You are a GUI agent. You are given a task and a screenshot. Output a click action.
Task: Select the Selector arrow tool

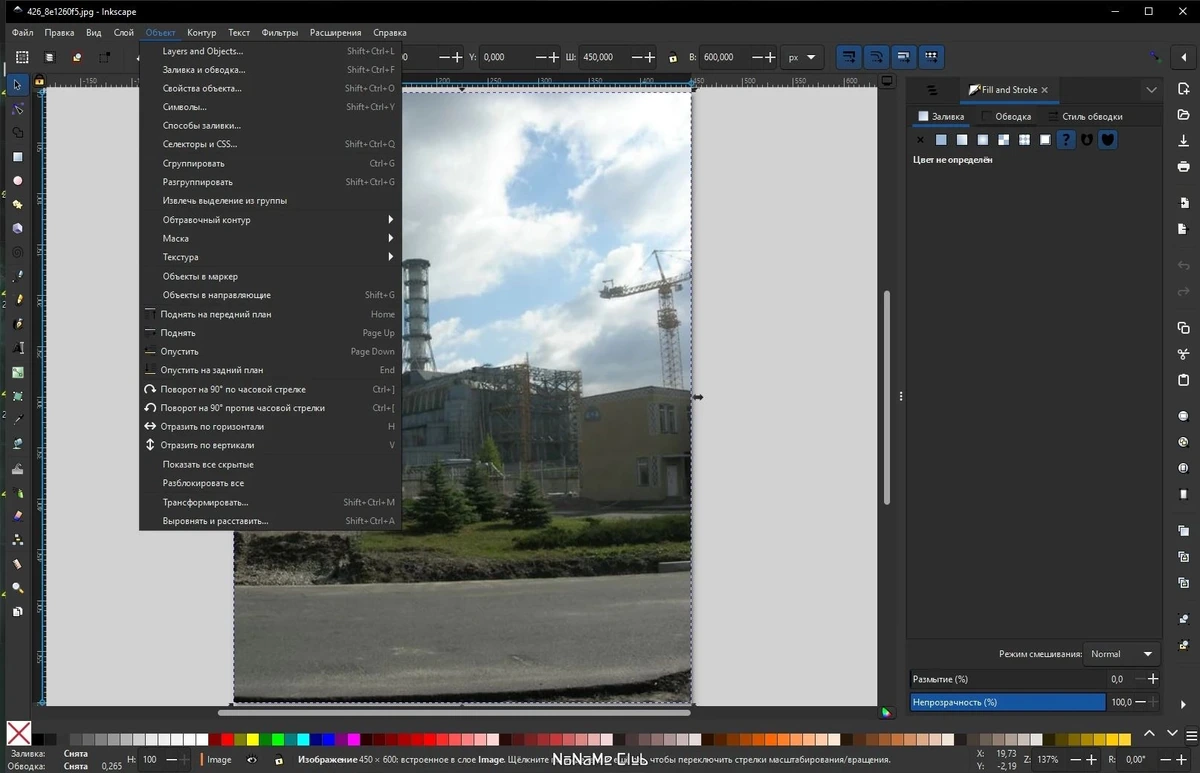(x=18, y=85)
